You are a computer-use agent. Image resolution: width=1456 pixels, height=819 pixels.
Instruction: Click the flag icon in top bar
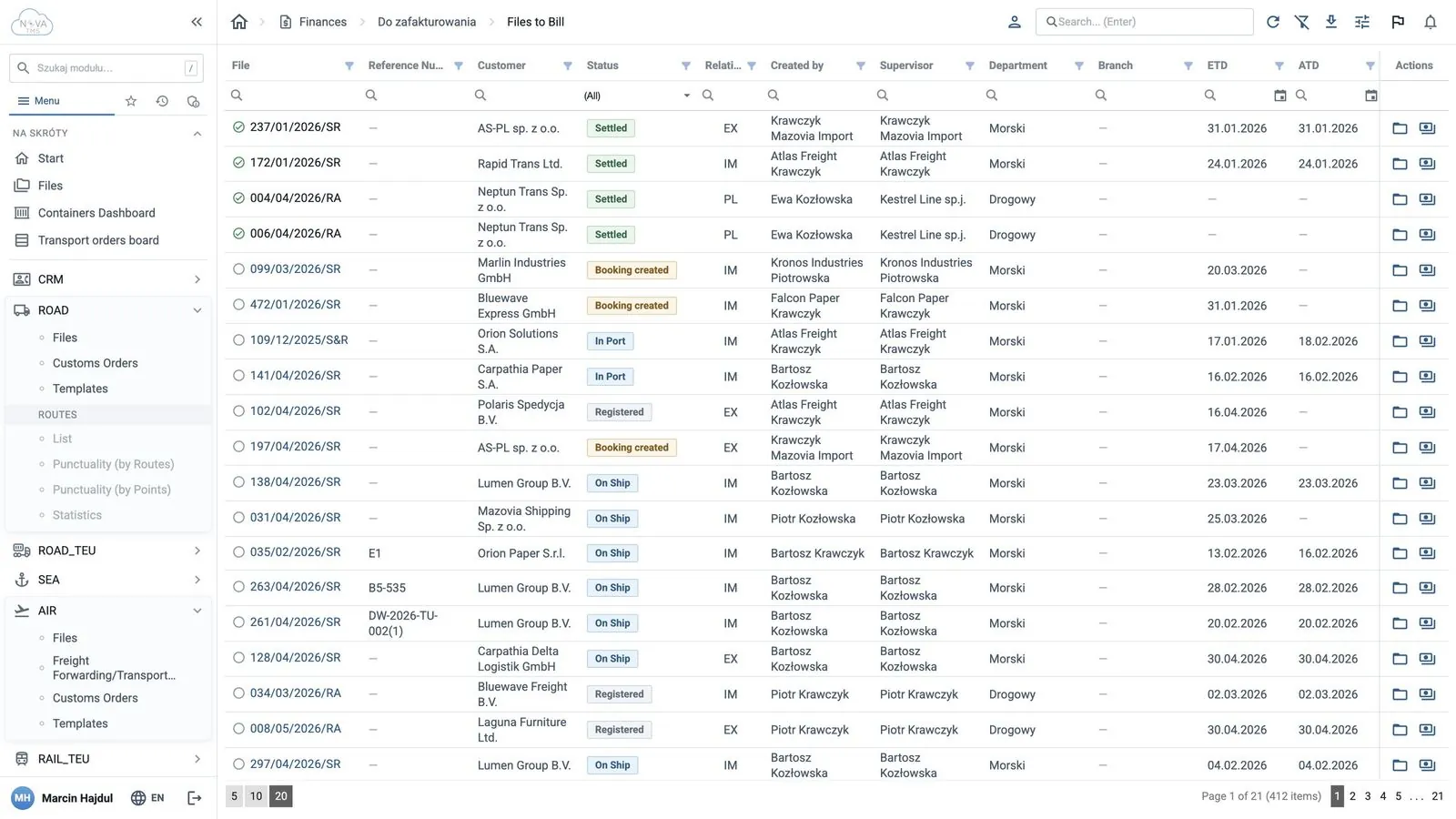pyautogui.click(x=1398, y=22)
